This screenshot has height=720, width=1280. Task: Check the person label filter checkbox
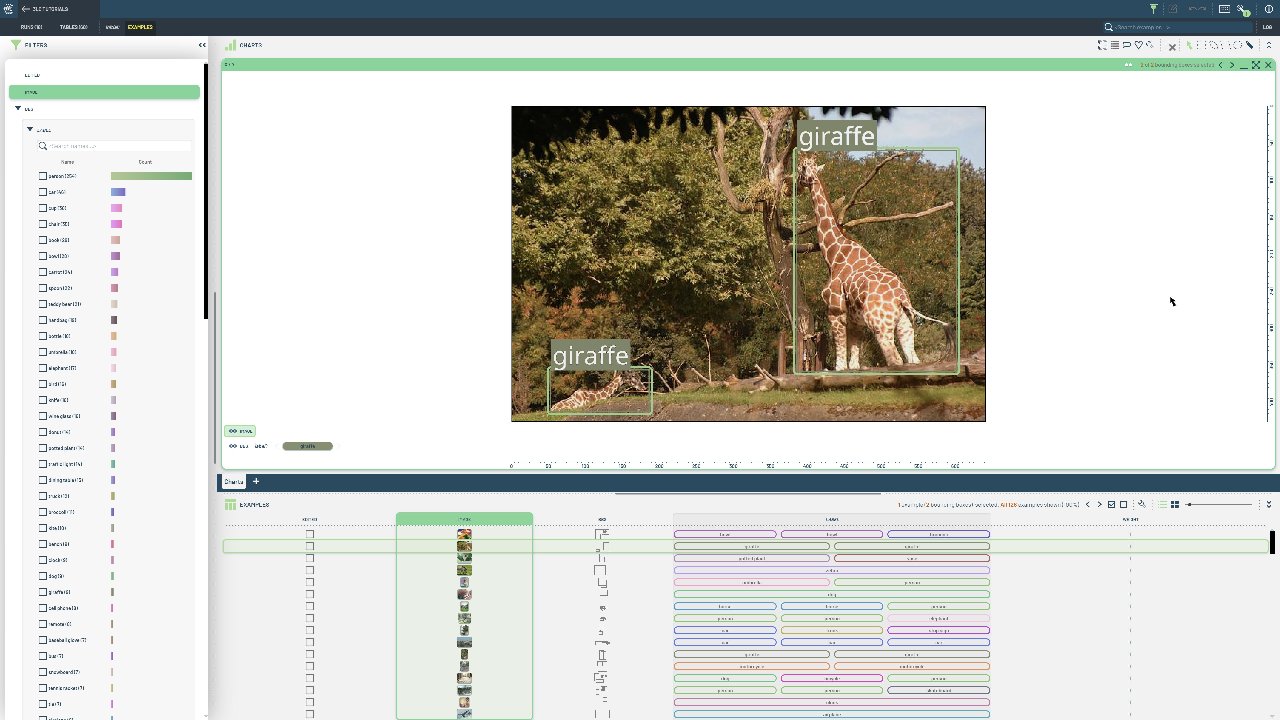(x=43, y=176)
